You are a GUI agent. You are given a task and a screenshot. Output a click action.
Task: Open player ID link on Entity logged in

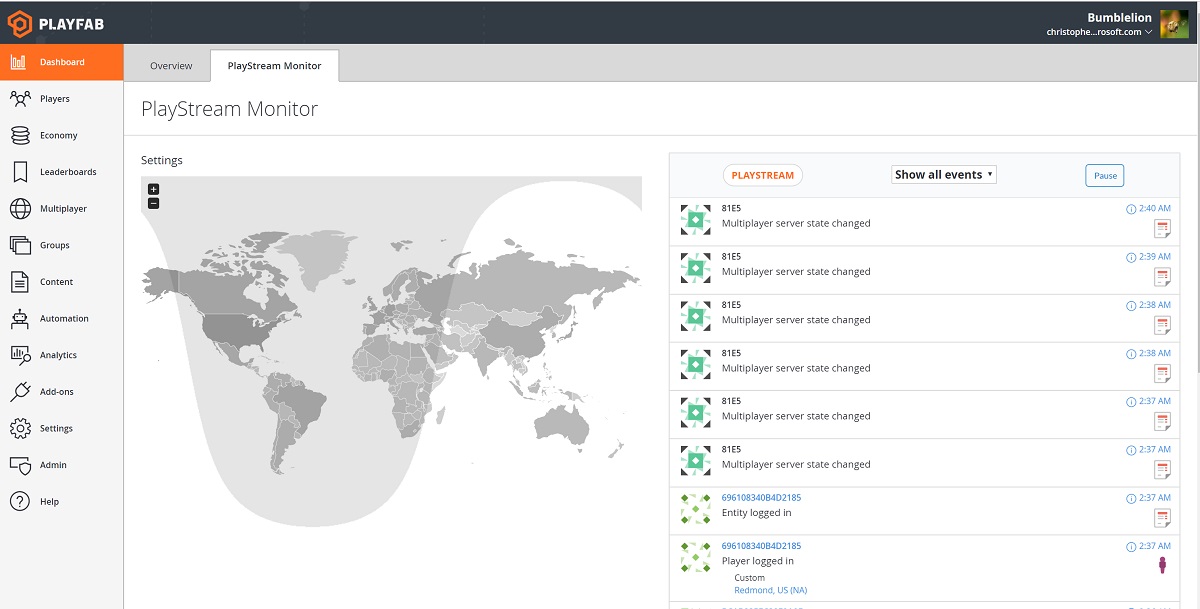pyautogui.click(x=761, y=497)
